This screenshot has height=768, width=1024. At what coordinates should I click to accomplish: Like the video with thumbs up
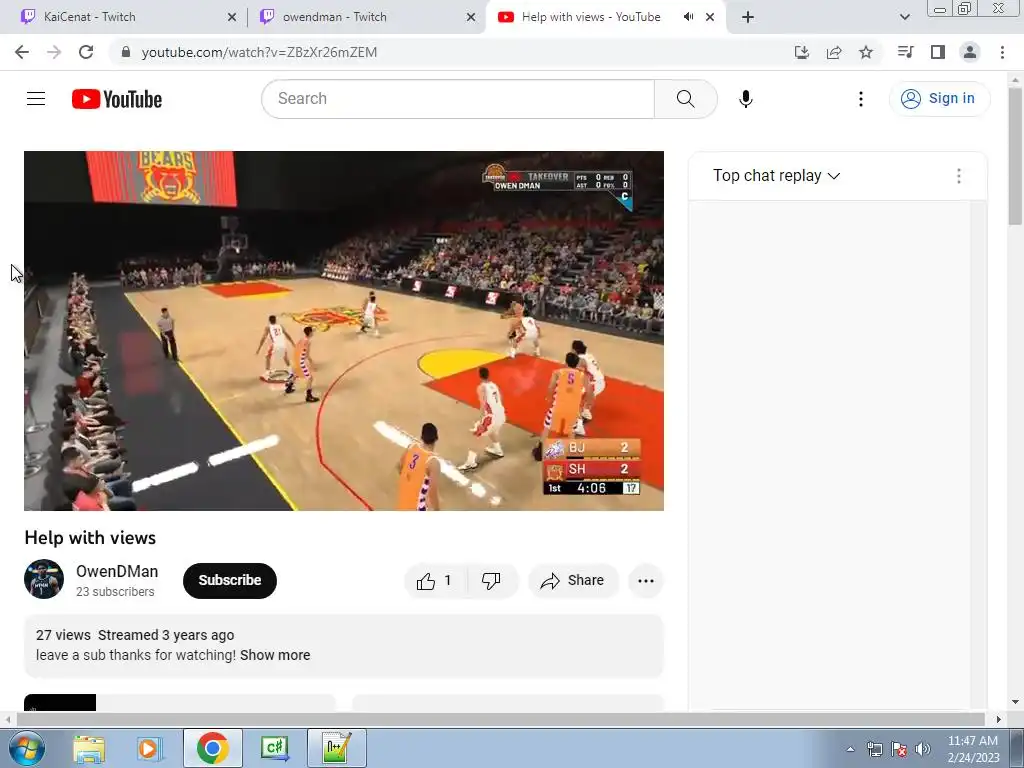tap(436, 581)
